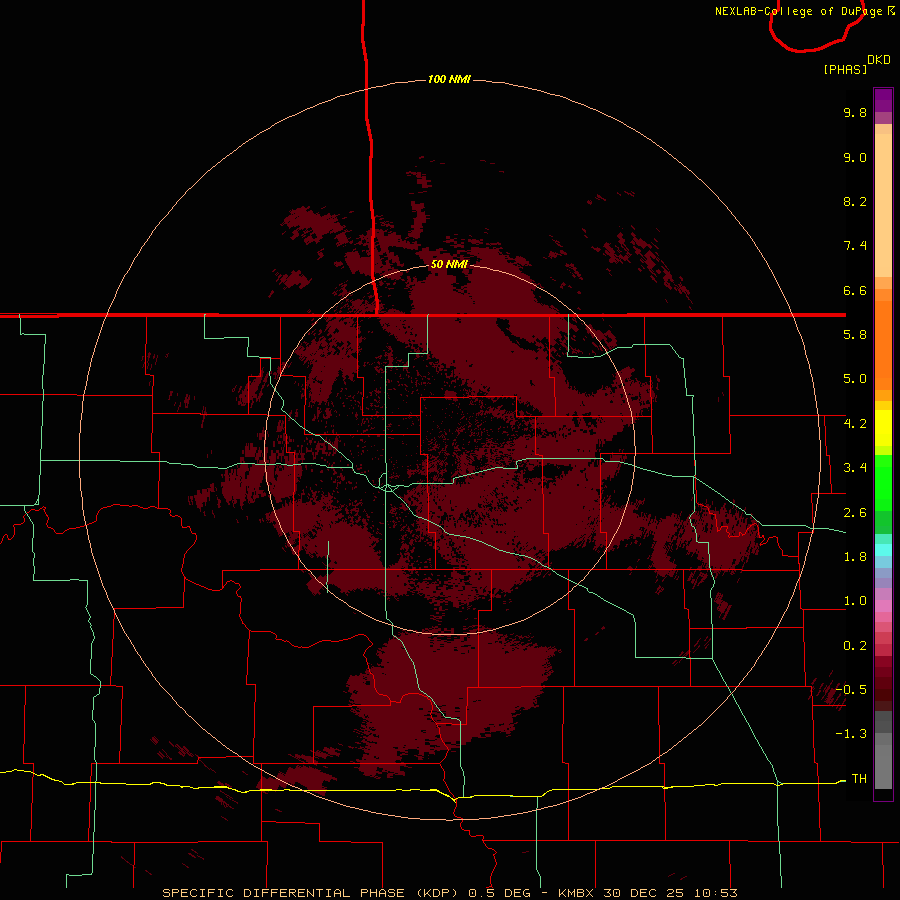Click the 1.0 scale value
The image size is (900, 900).
[x=855, y=601]
